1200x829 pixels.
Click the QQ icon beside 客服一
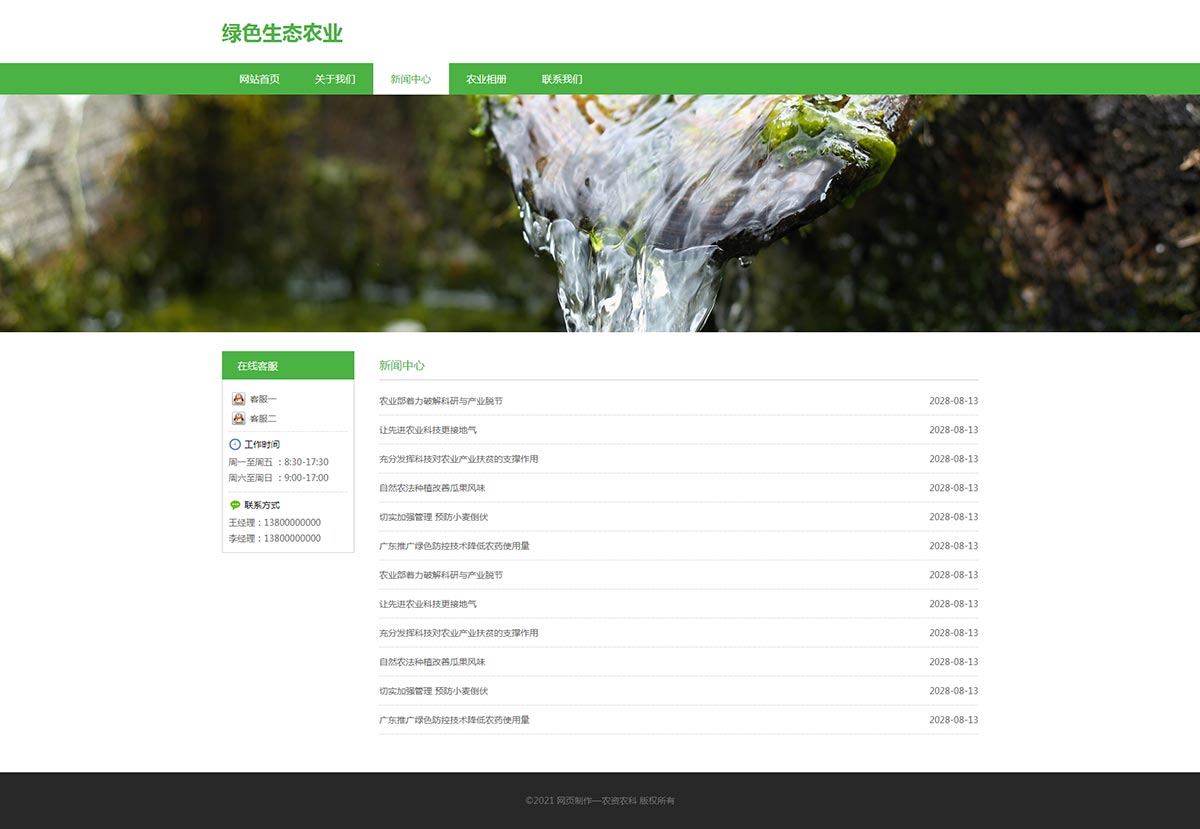point(238,399)
